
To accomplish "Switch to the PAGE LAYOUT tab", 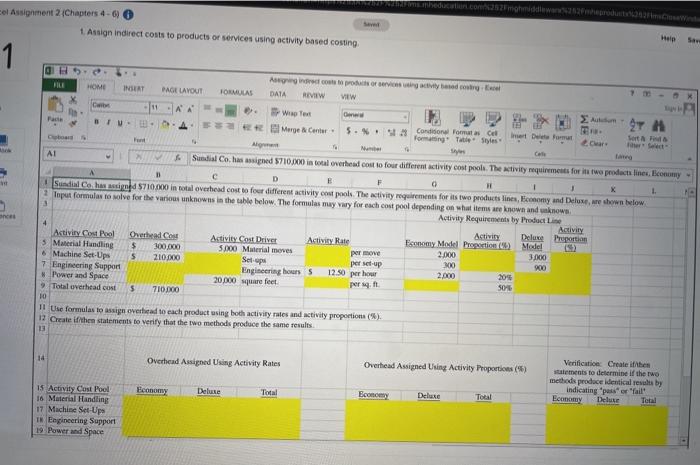I will tap(182, 90).
